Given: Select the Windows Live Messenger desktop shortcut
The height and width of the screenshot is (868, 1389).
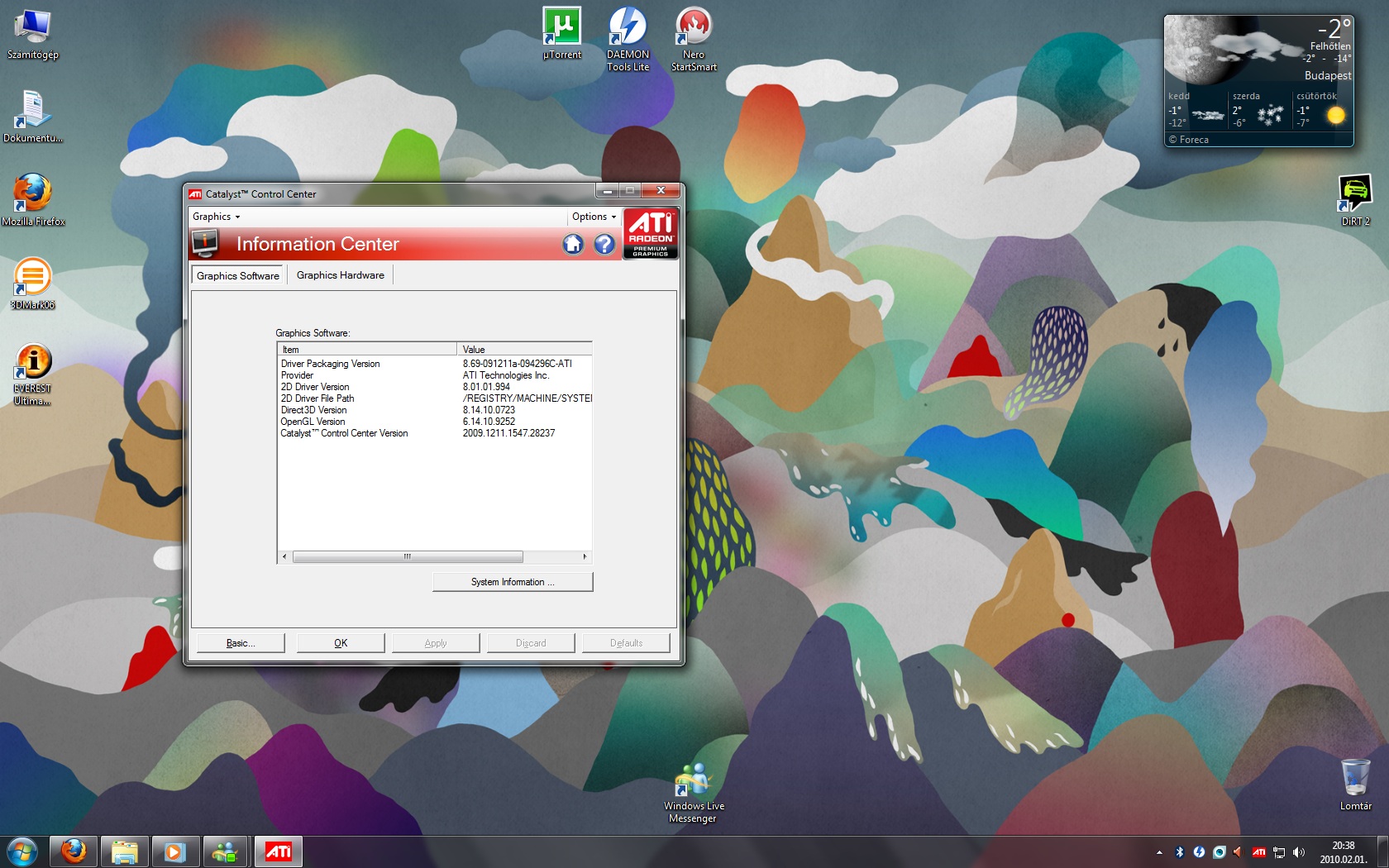Looking at the screenshot, I should tap(693, 792).
